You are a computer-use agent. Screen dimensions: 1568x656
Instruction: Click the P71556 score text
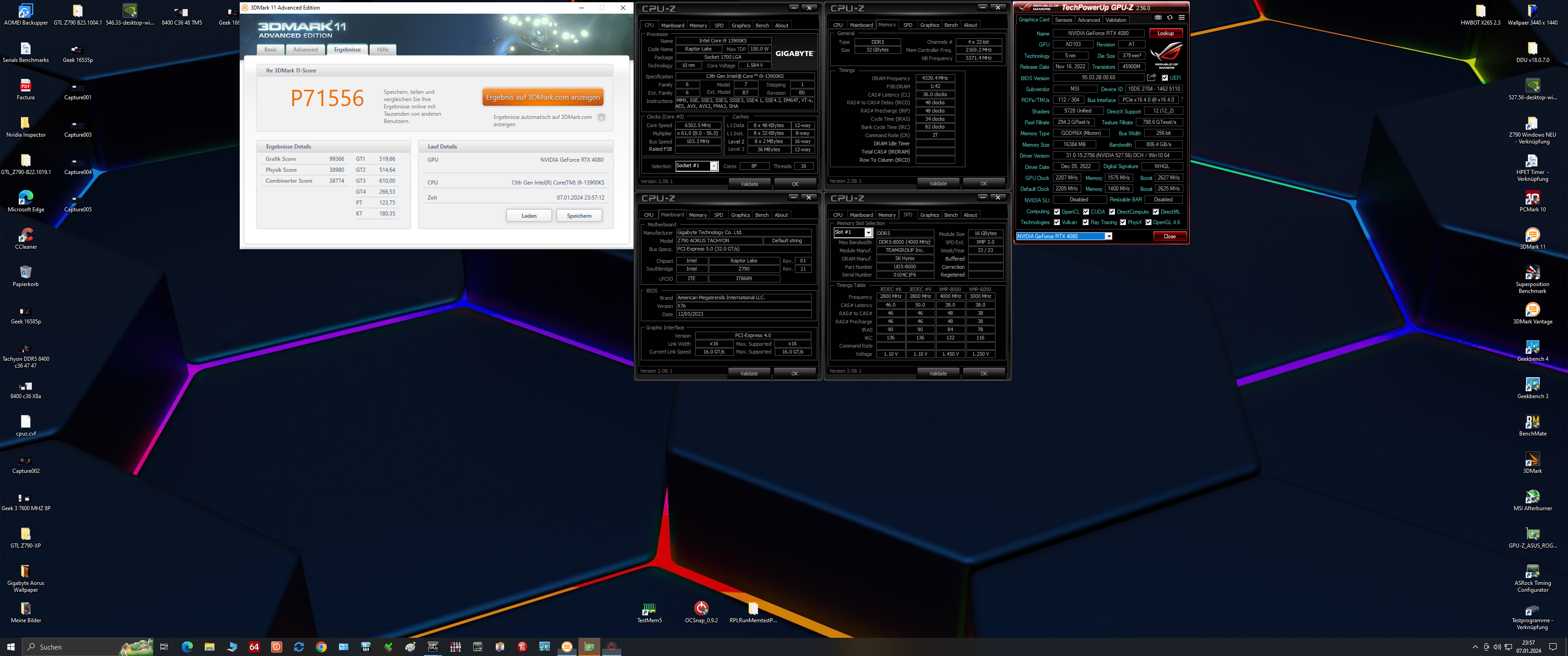coord(327,98)
